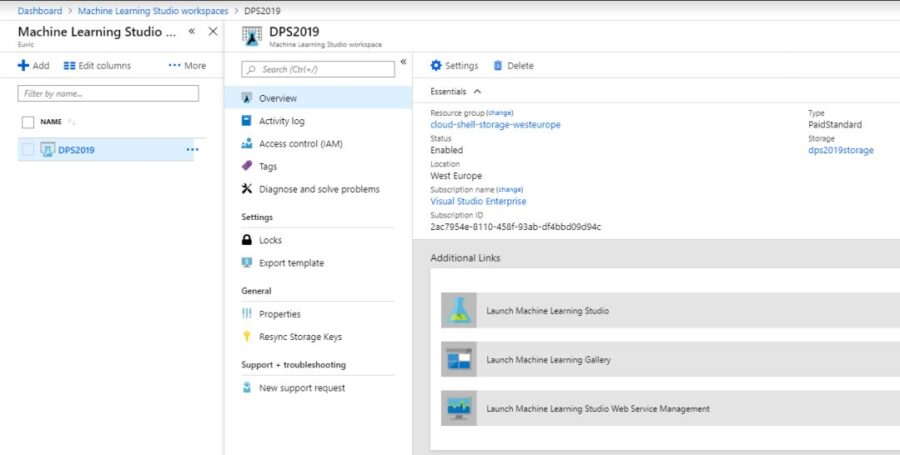Click the Launch Machine Learning Studio flask icon
900x455 pixels.
459,310
